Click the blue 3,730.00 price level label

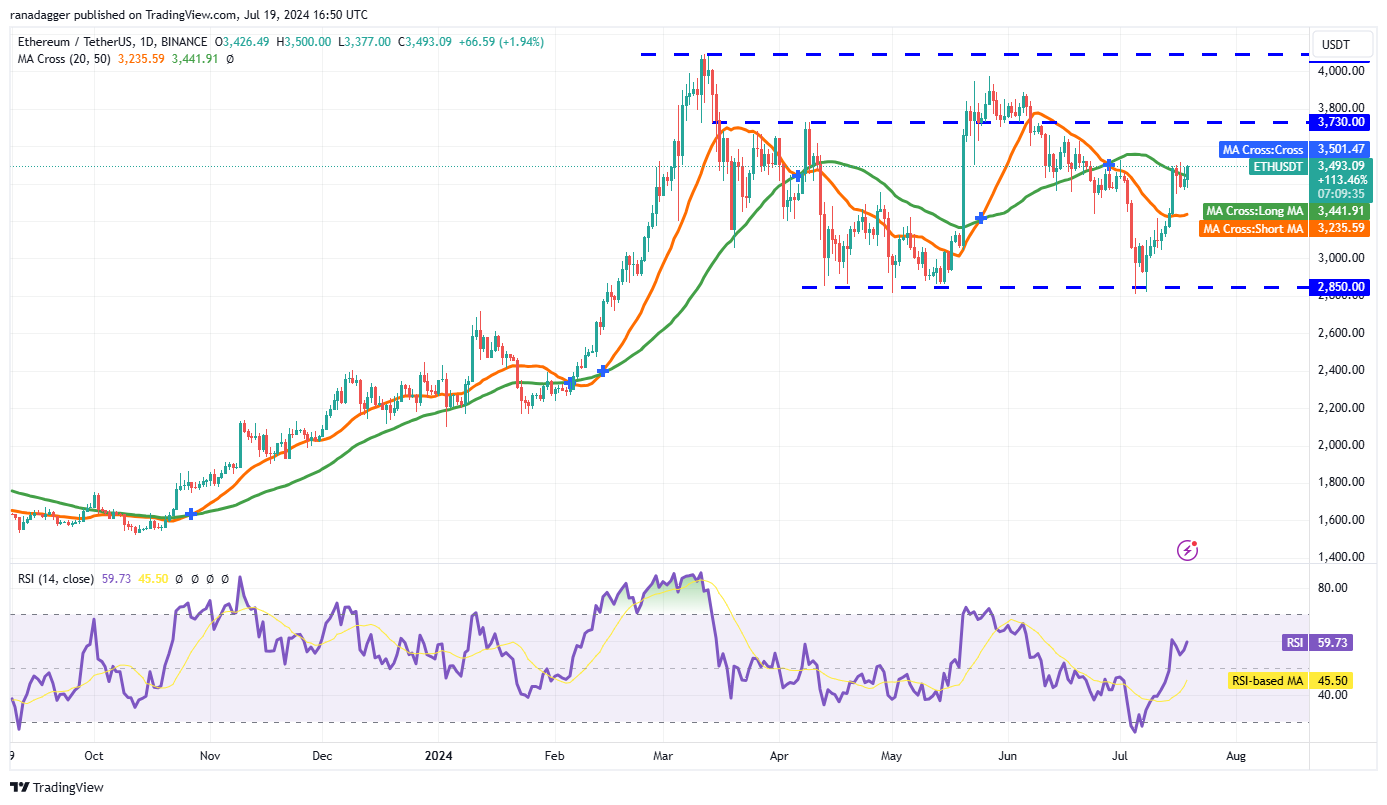click(x=1341, y=122)
